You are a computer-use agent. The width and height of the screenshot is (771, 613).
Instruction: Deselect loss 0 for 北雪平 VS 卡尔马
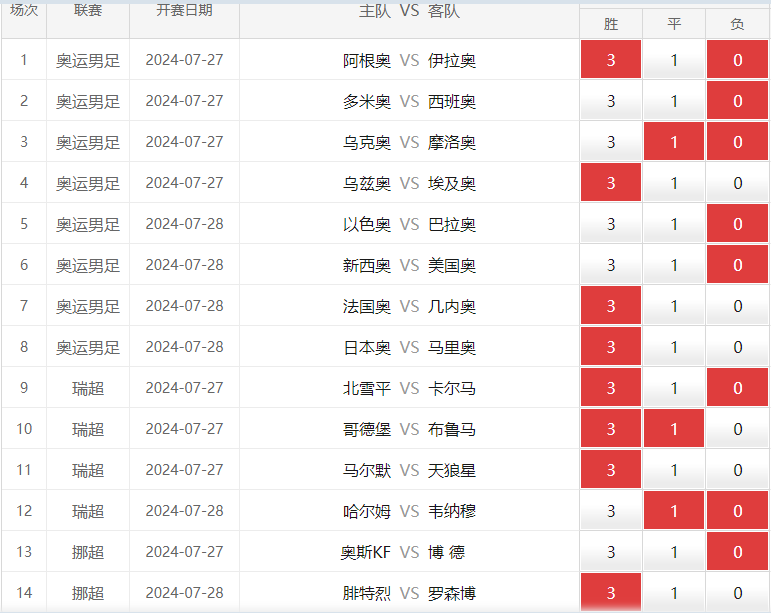click(x=737, y=388)
